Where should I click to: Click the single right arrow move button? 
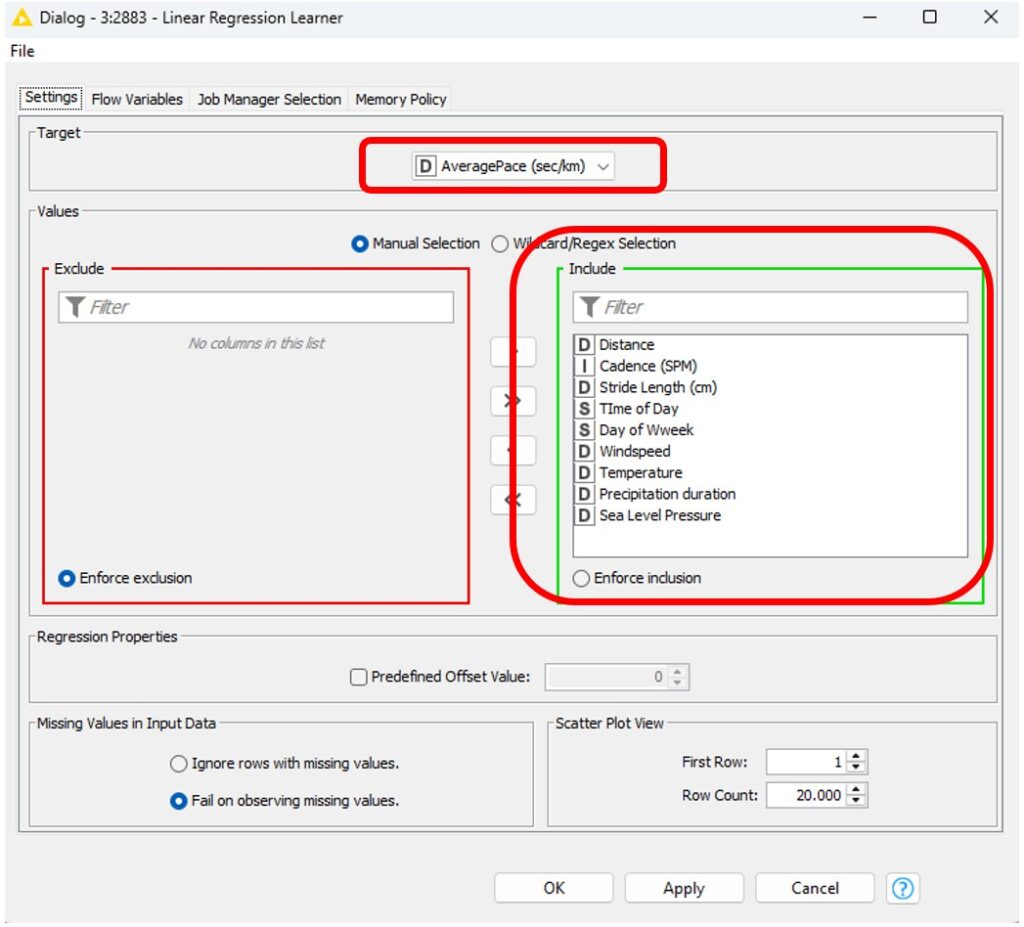tap(513, 352)
